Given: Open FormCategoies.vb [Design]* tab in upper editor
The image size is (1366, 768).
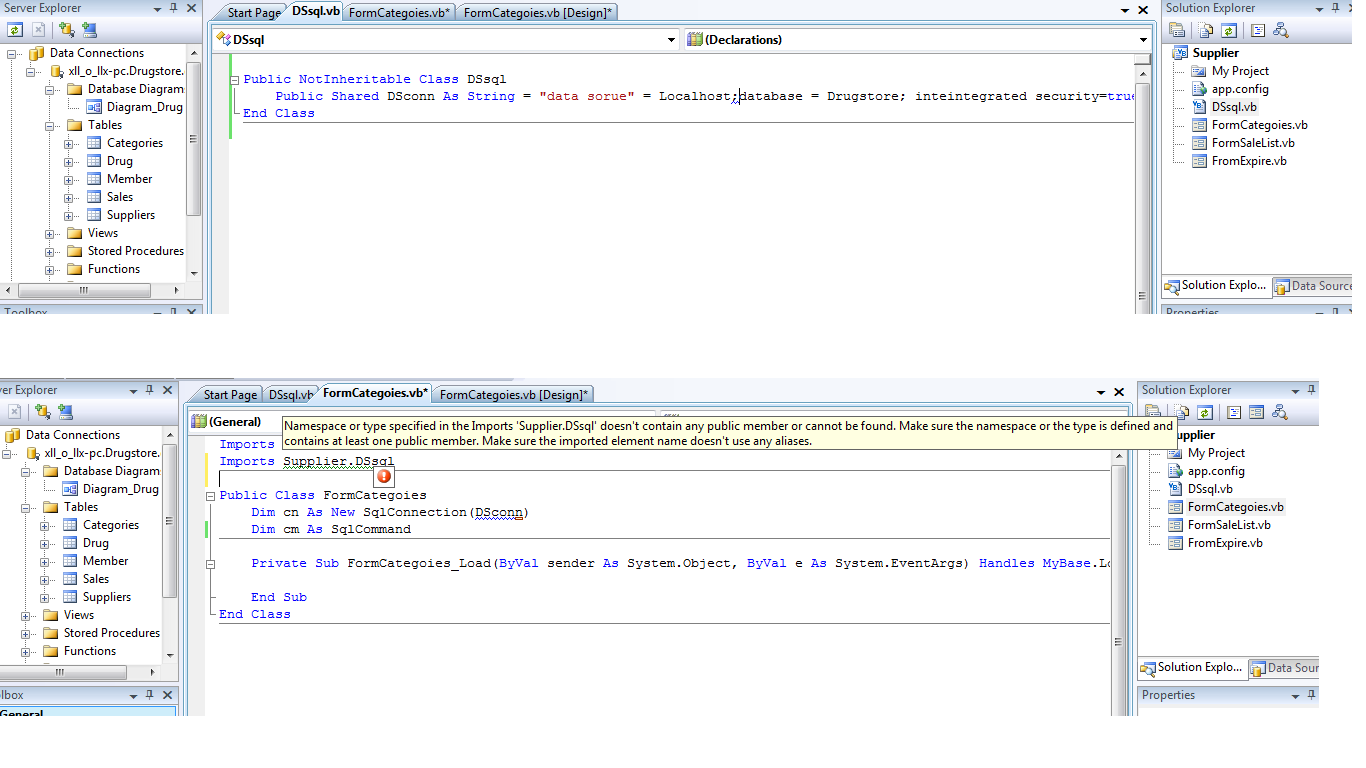Looking at the screenshot, I should pyautogui.click(x=538, y=13).
